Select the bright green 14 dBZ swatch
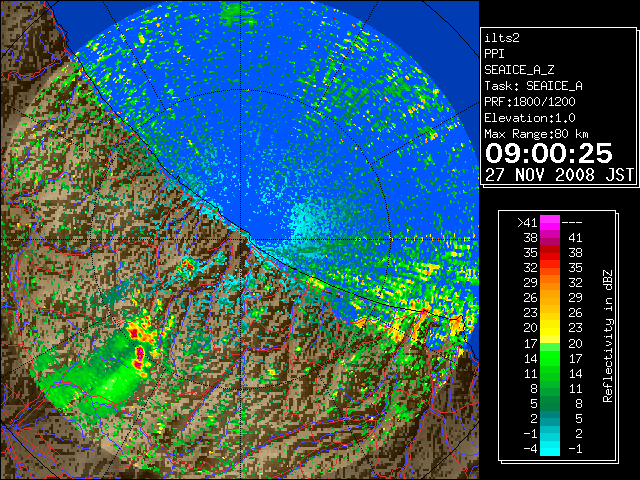The height and width of the screenshot is (480, 640). [550, 358]
